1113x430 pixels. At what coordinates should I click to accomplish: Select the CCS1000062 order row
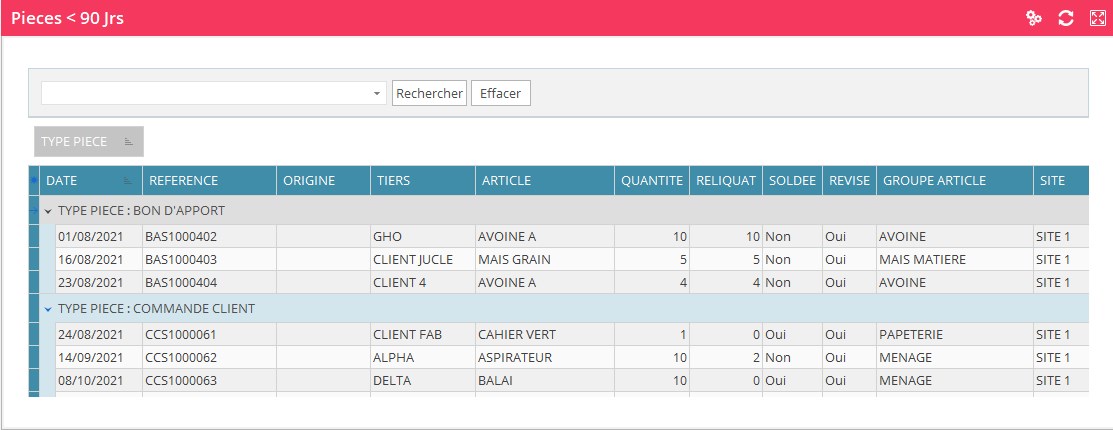[181, 358]
